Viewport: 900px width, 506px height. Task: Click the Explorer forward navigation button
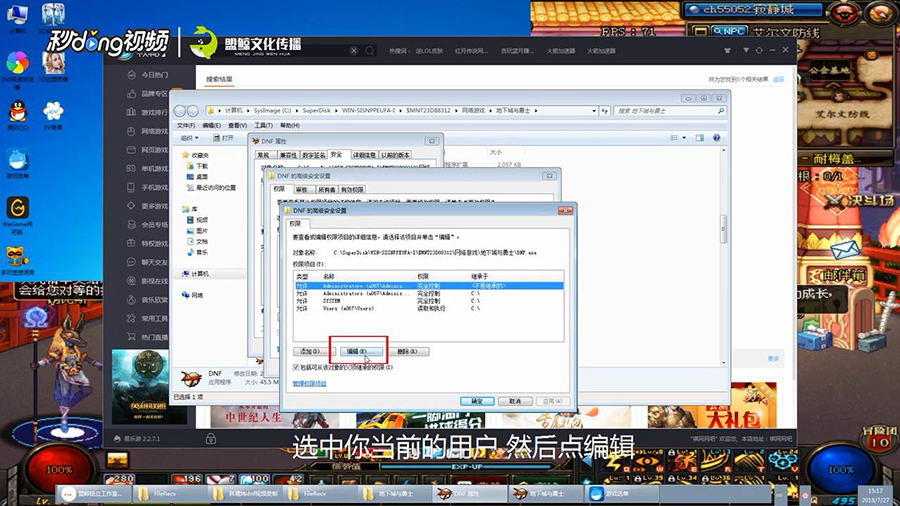pyautogui.click(x=192, y=111)
